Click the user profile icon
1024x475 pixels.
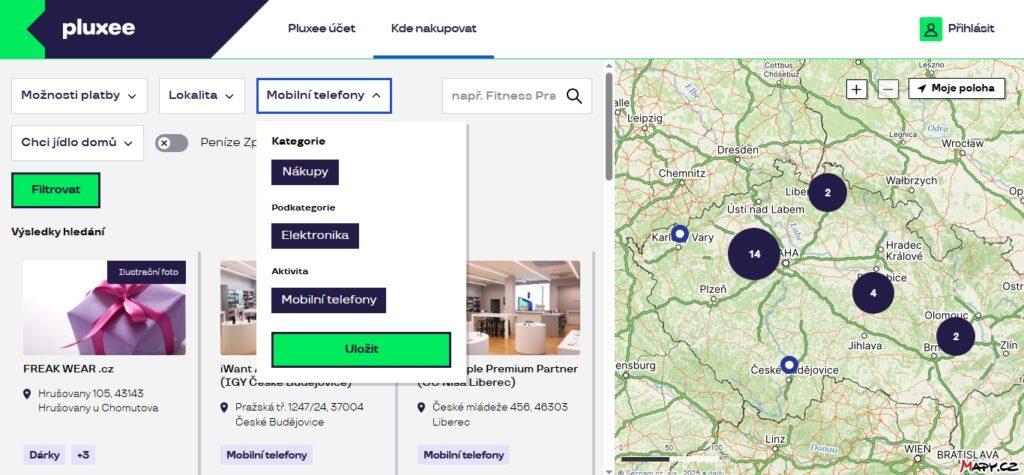click(931, 29)
